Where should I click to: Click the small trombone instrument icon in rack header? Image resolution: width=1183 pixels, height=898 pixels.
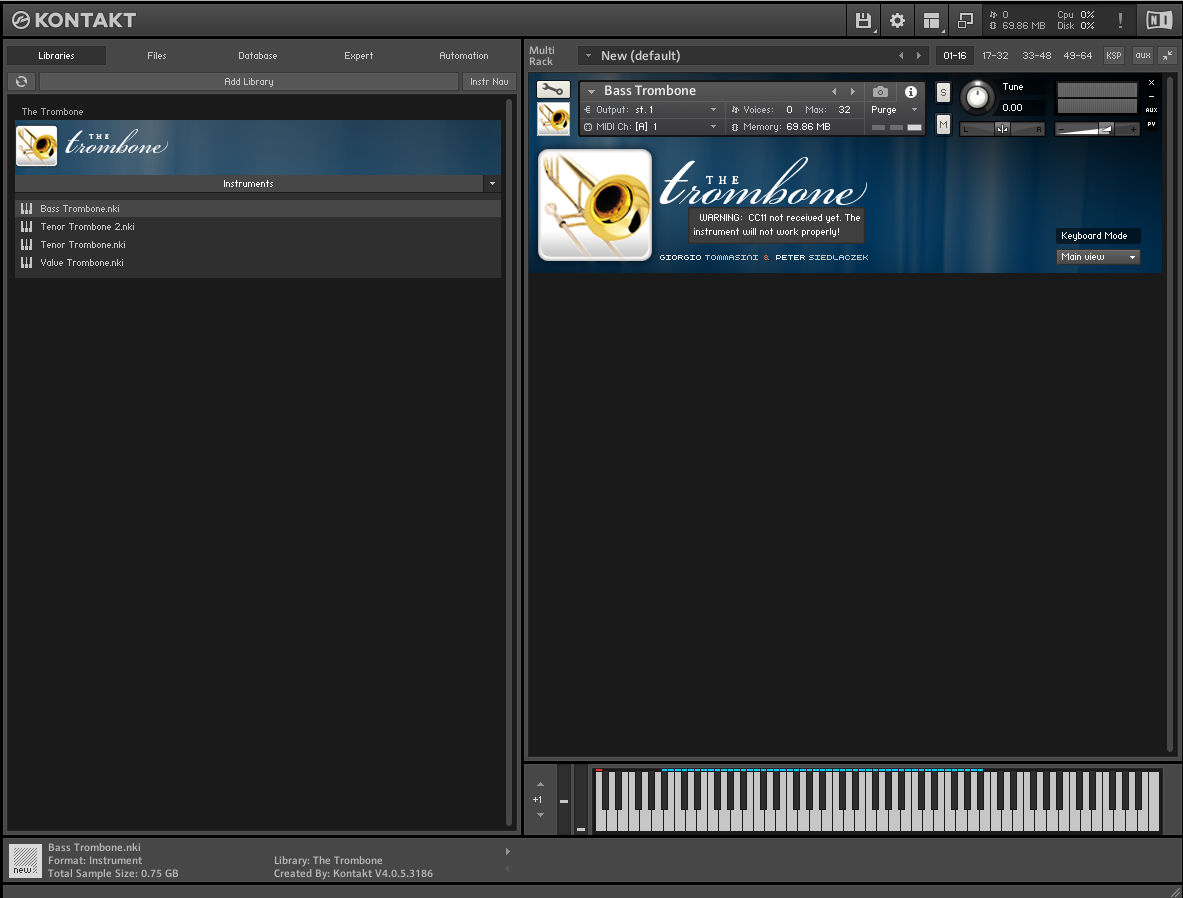click(x=554, y=118)
